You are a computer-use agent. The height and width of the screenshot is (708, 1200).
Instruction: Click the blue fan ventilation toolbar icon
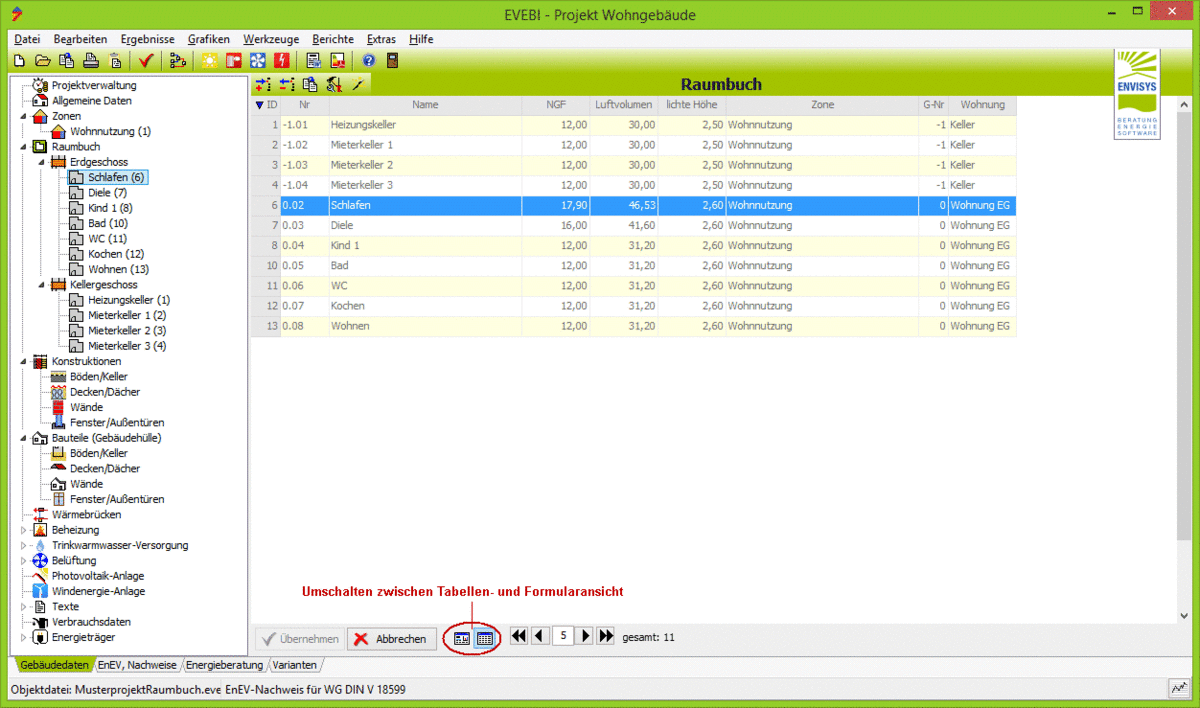257,60
